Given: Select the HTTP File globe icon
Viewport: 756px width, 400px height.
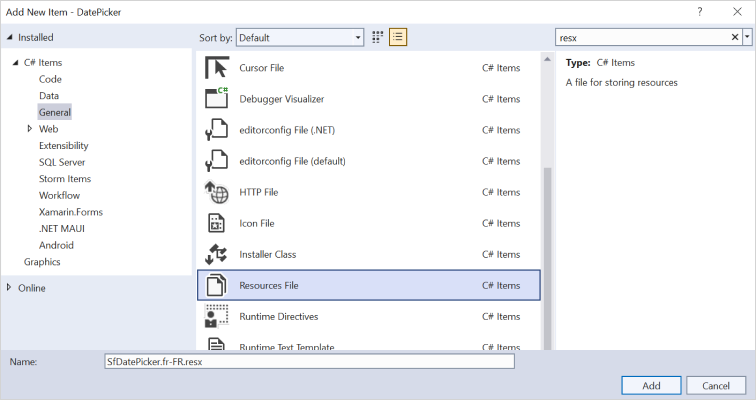Looking at the screenshot, I should tap(216, 192).
